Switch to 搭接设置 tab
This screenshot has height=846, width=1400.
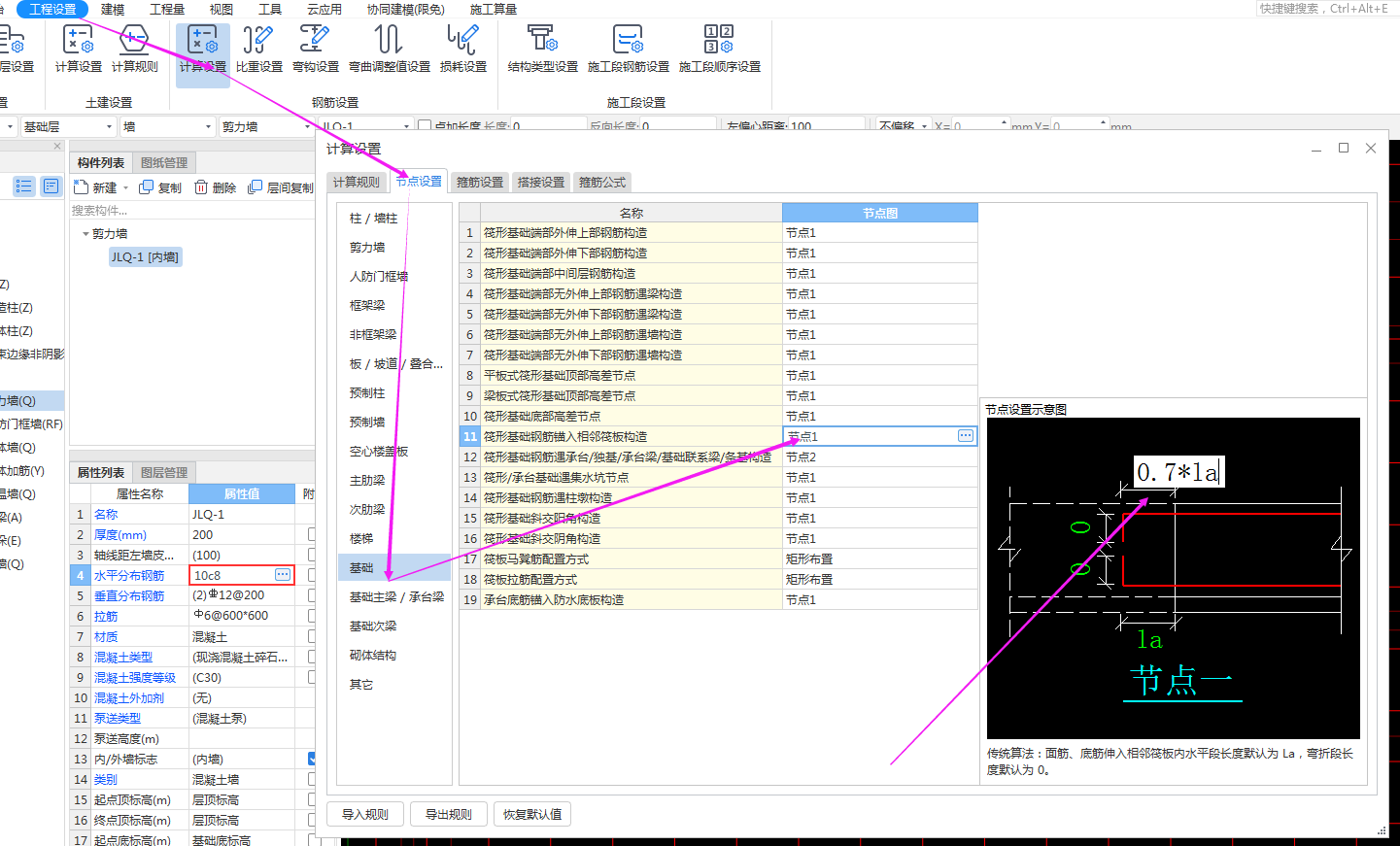[541, 182]
